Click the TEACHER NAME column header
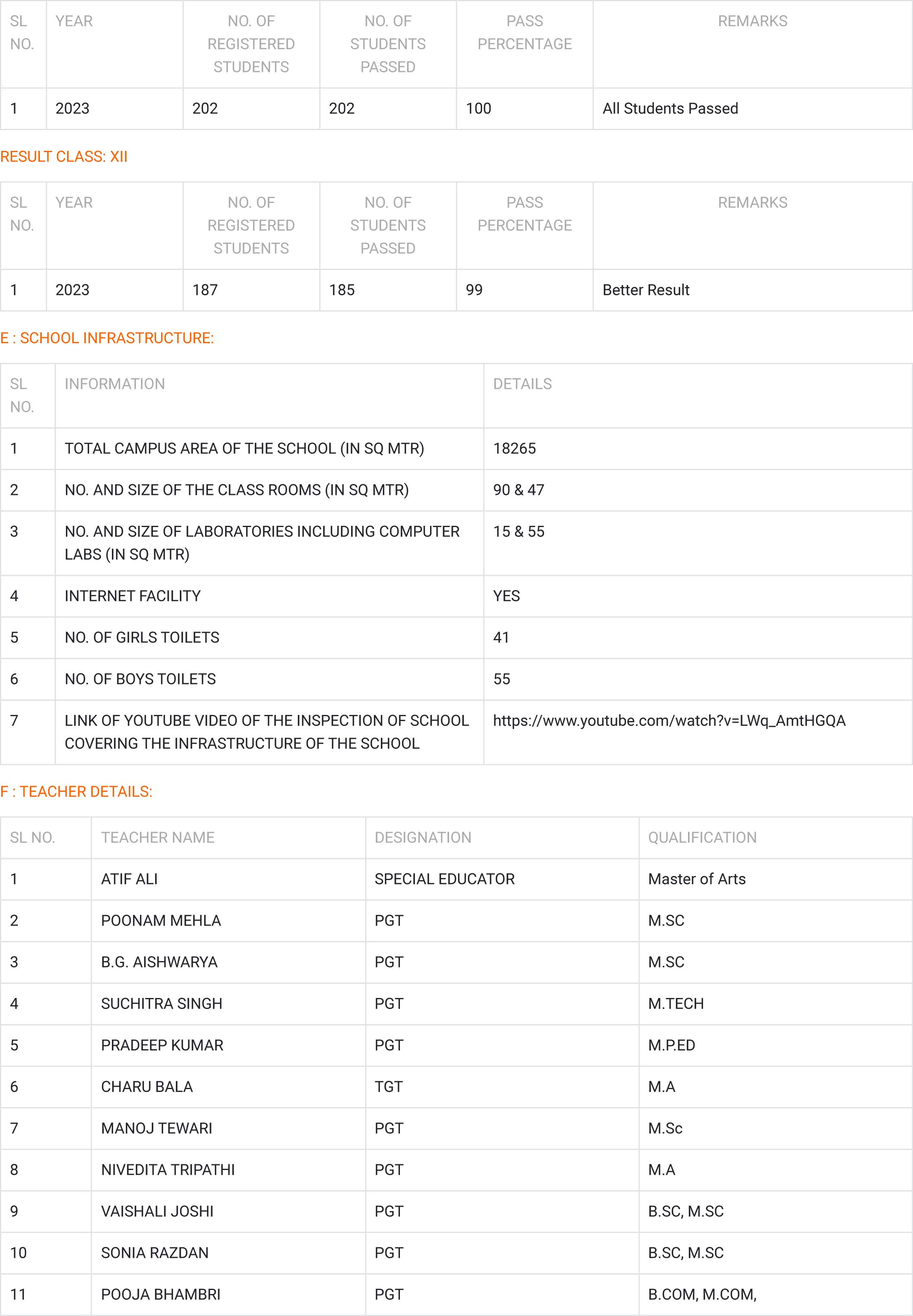913x1316 pixels. (x=157, y=837)
